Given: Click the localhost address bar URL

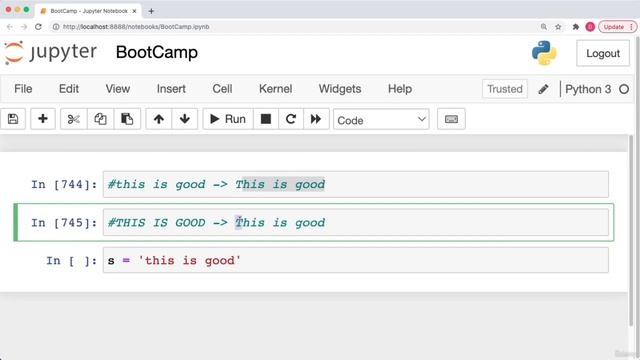Looking at the screenshot, I should coord(136,27).
